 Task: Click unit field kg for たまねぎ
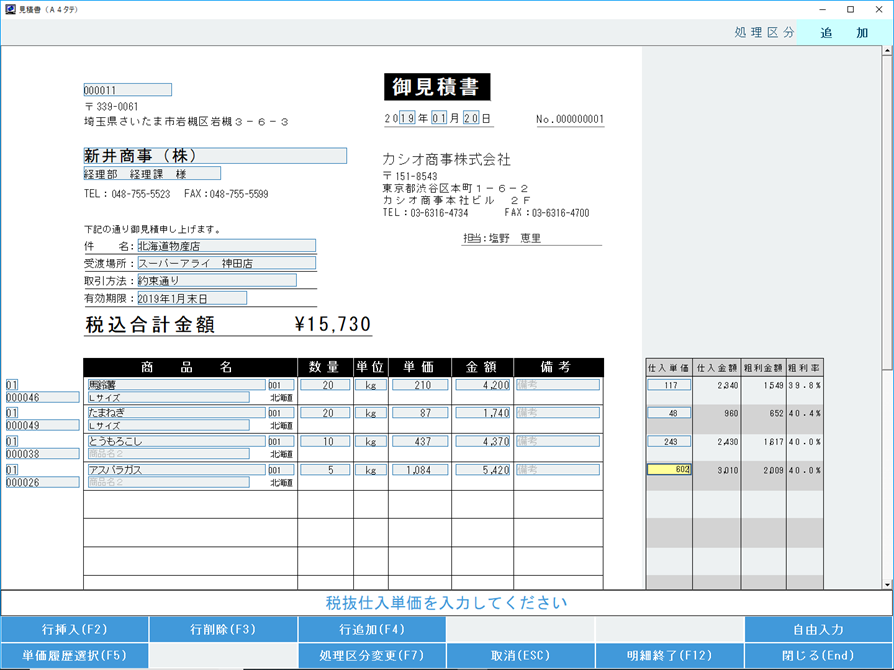point(371,413)
